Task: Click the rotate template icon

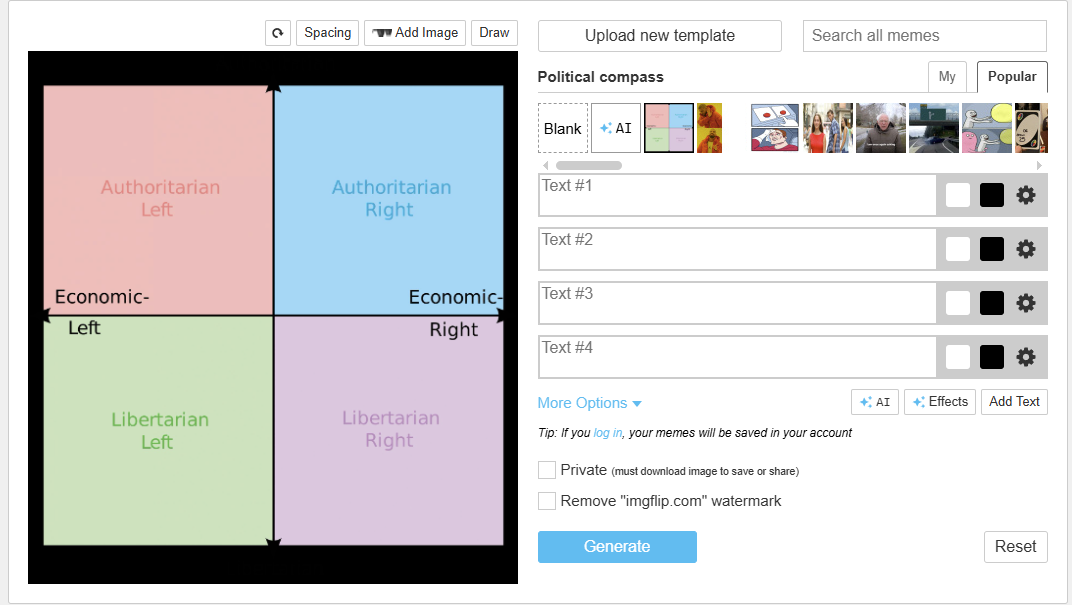Action: (x=277, y=32)
